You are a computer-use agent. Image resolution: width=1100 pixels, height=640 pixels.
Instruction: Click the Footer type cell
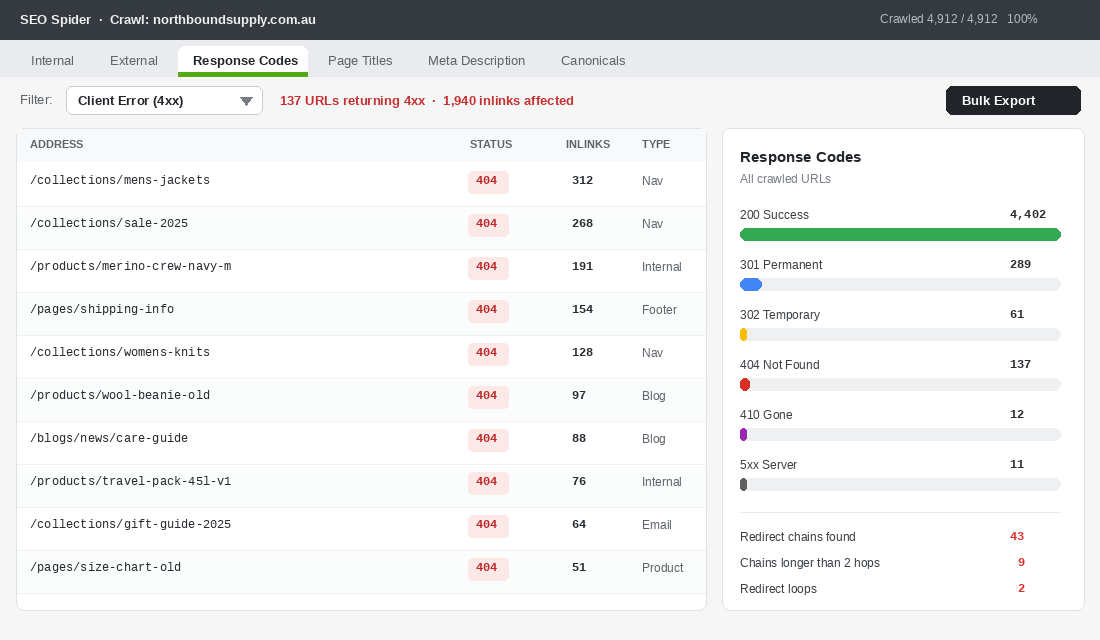click(659, 309)
